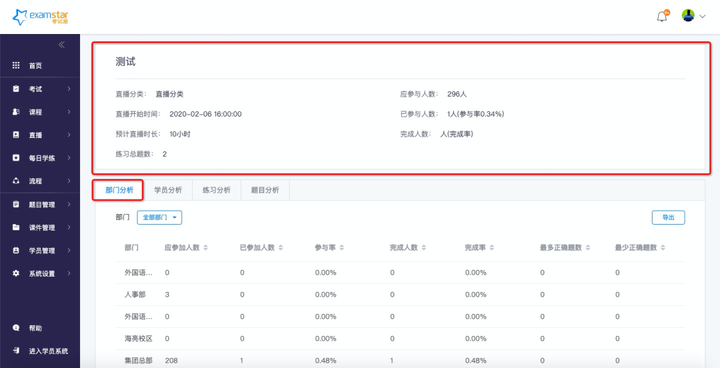720x368 pixels.
Task: Click the 系统设置 gear icon
Action: 16,273
